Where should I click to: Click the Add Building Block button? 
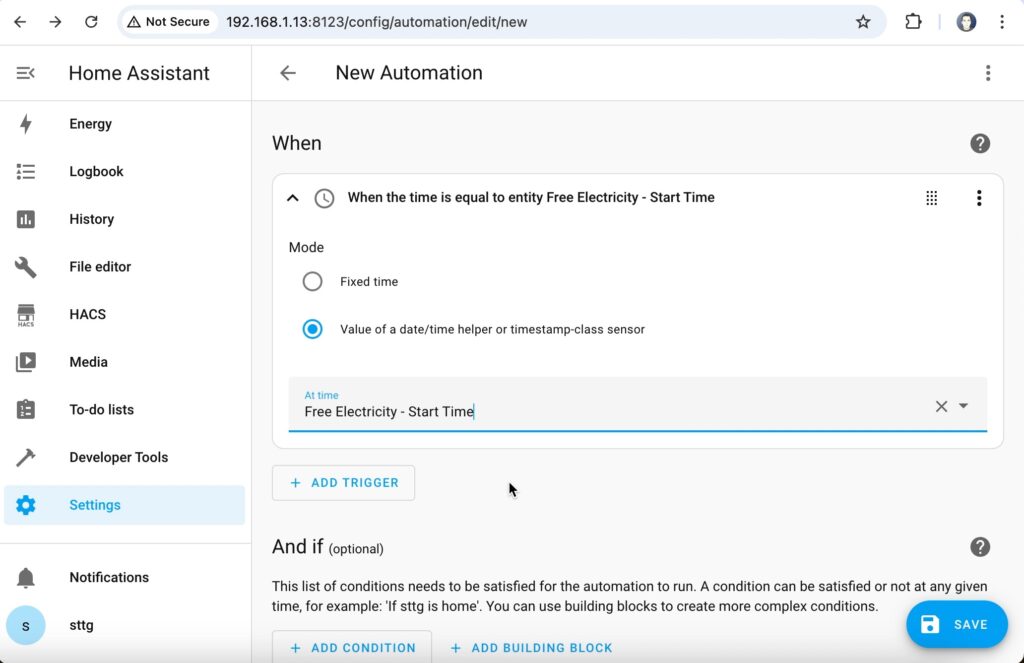pos(531,647)
